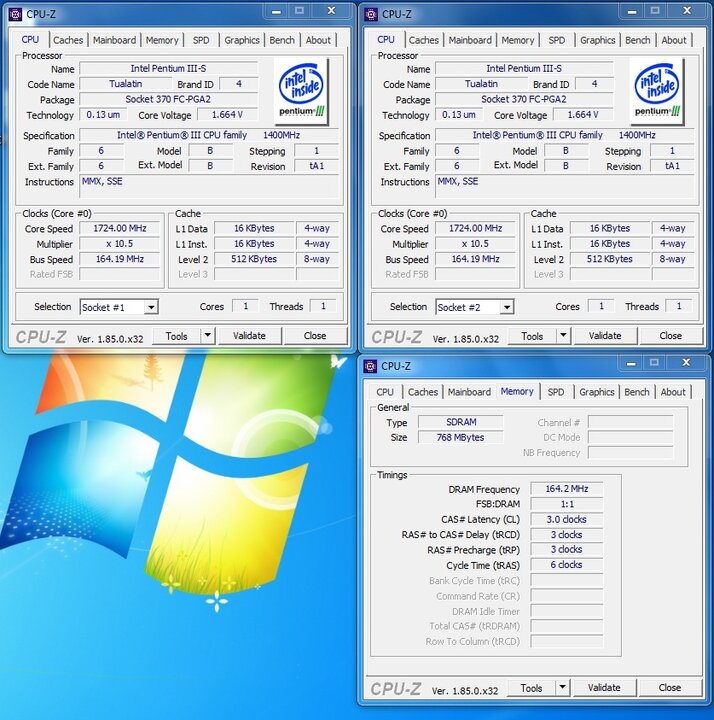Expand the Tools arrow in the Socket #2 window
The width and height of the screenshot is (714, 720).
[563, 336]
